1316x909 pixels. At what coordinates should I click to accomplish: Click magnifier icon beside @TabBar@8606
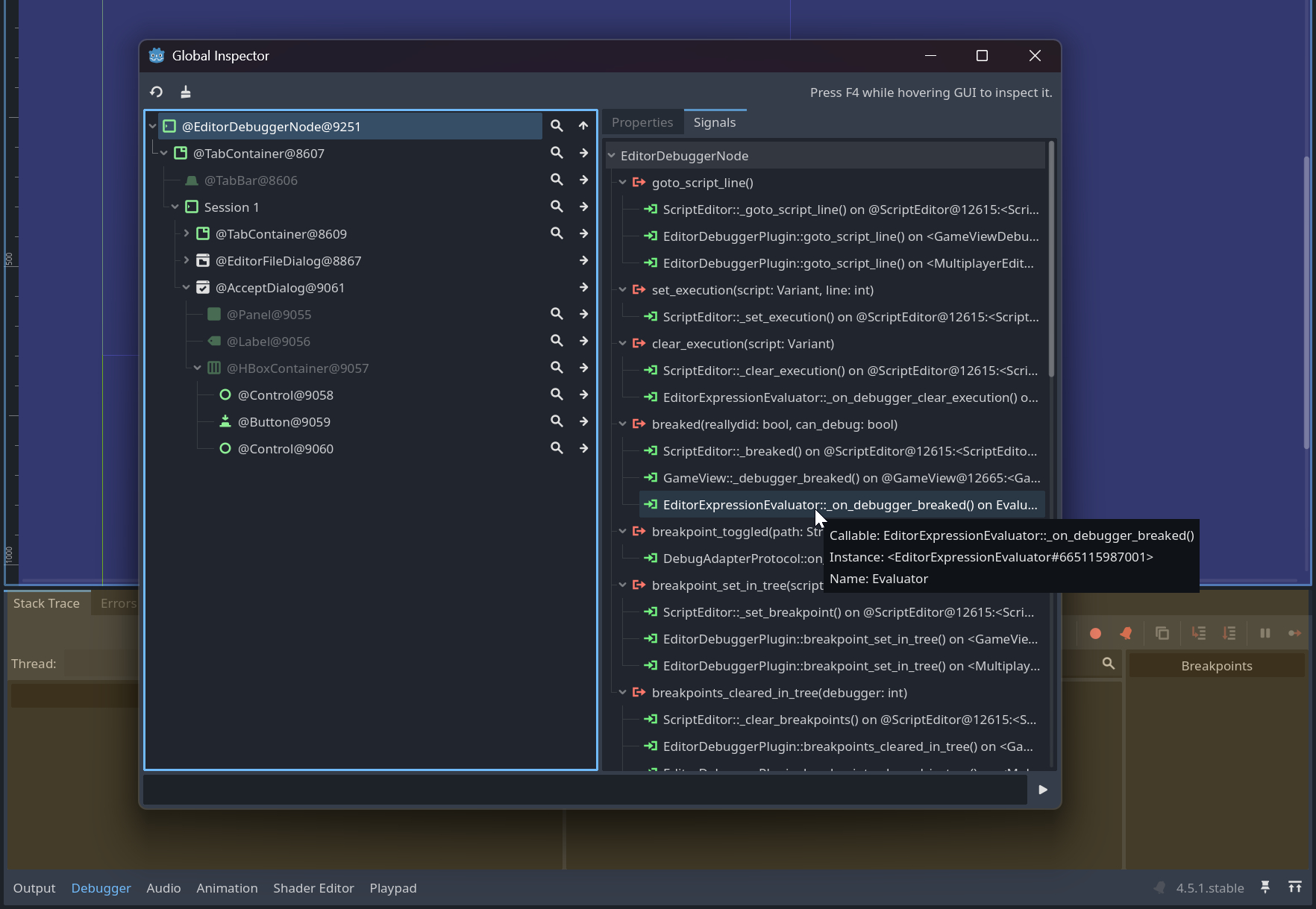[557, 180]
